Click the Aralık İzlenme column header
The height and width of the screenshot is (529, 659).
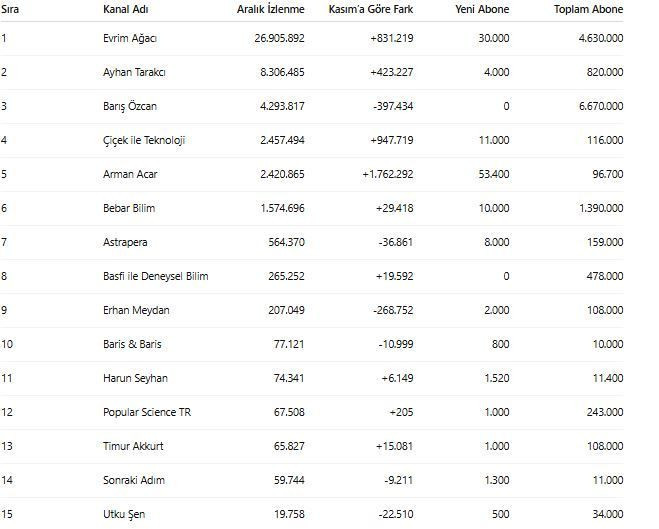pyautogui.click(x=270, y=10)
